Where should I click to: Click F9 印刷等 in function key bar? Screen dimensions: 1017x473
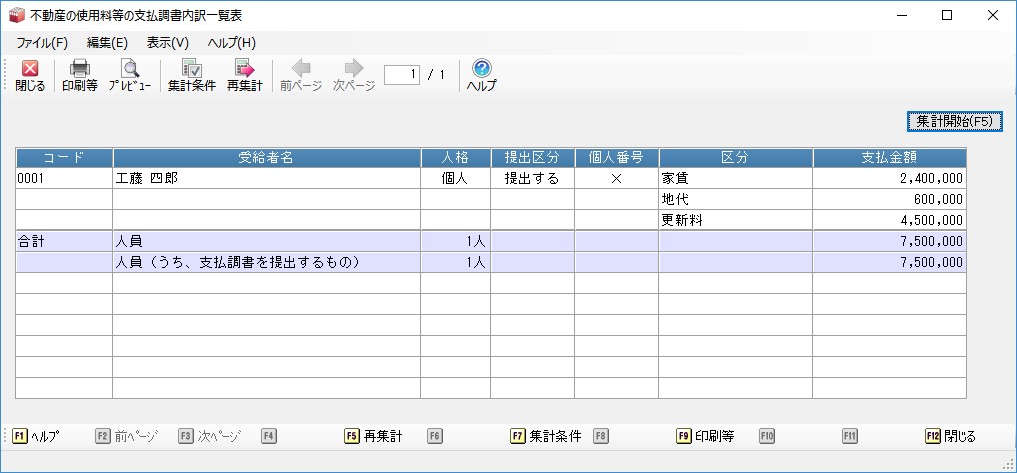pos(705,436)
